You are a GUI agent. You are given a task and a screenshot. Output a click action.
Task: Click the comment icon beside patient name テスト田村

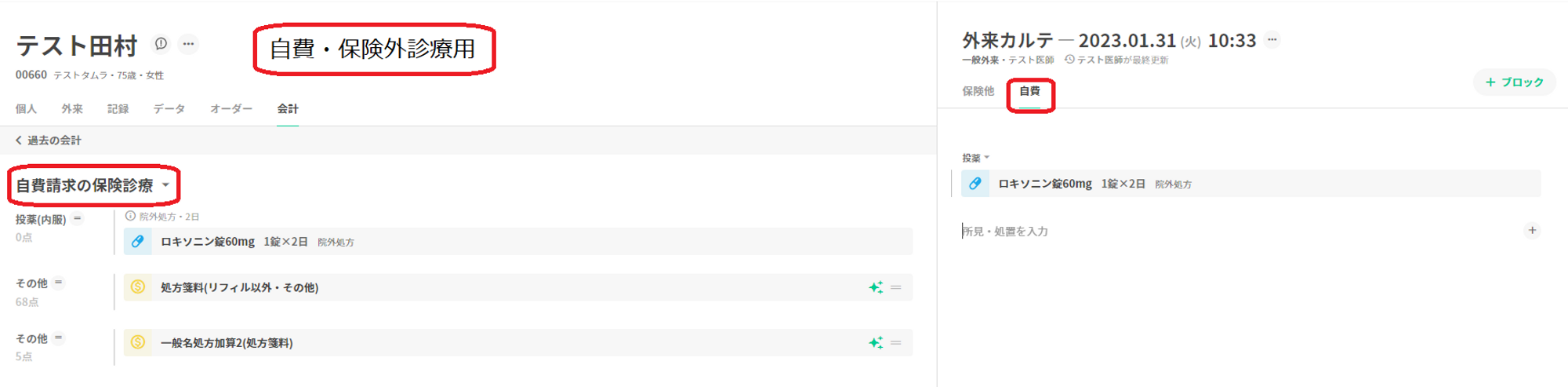click(x=161, y=44)
